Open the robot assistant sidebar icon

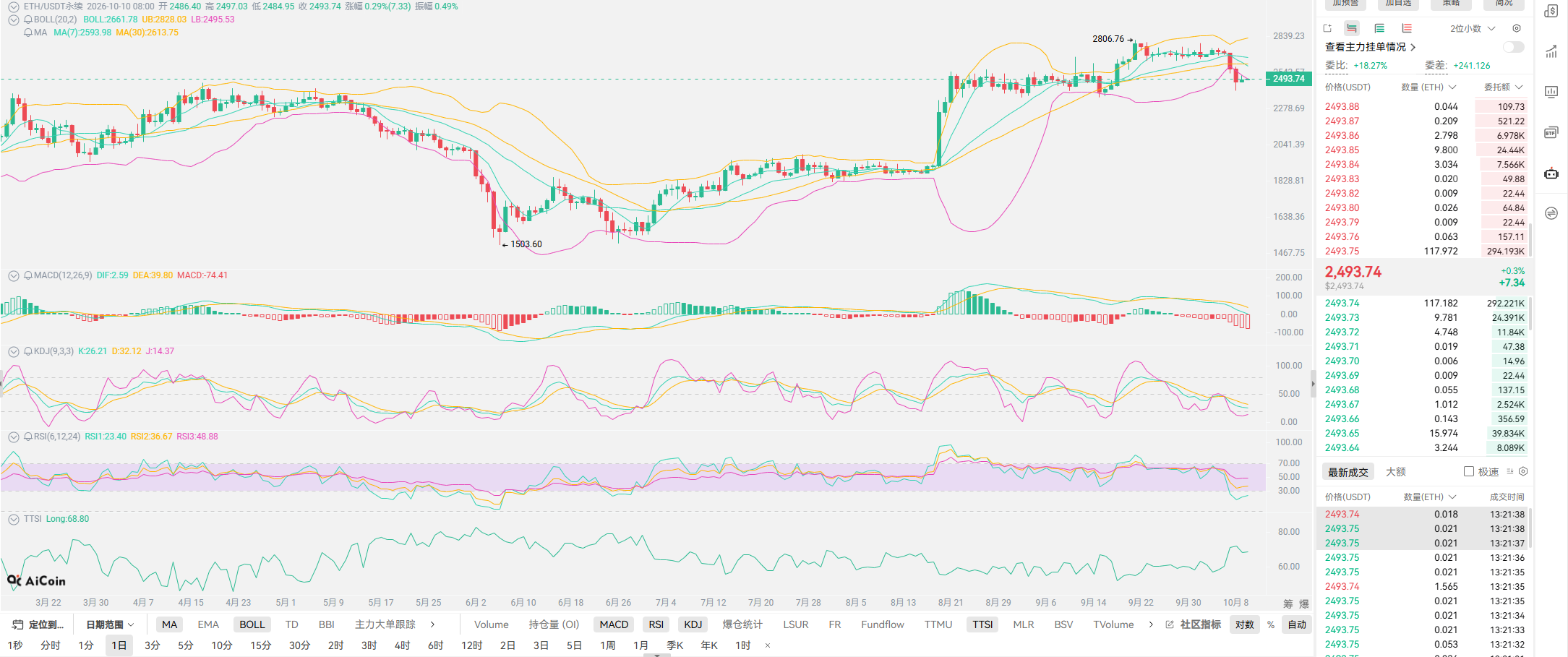(x=1551, y=173)
